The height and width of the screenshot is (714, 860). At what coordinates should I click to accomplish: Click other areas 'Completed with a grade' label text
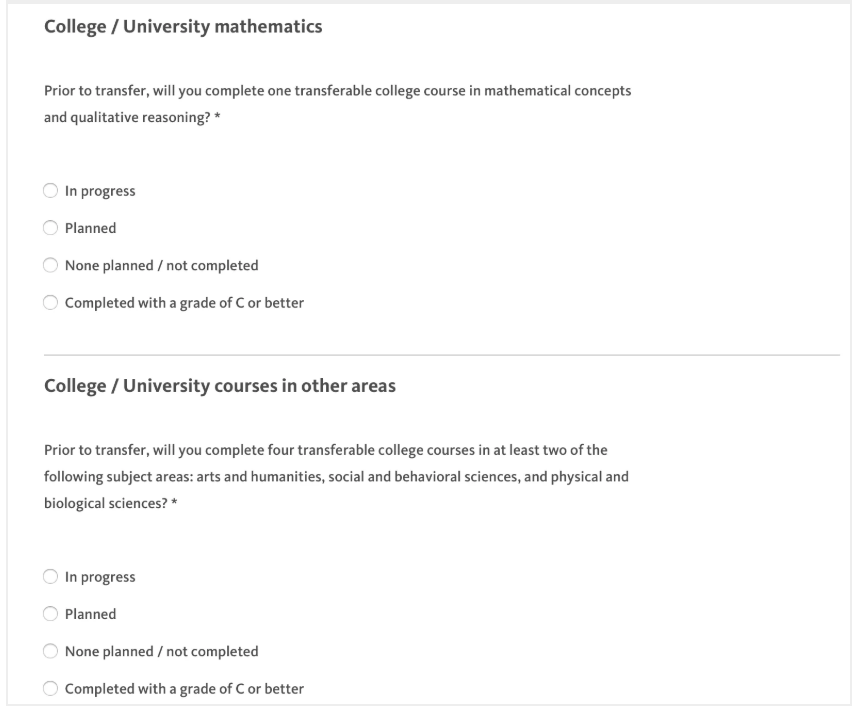pos(184,689)
